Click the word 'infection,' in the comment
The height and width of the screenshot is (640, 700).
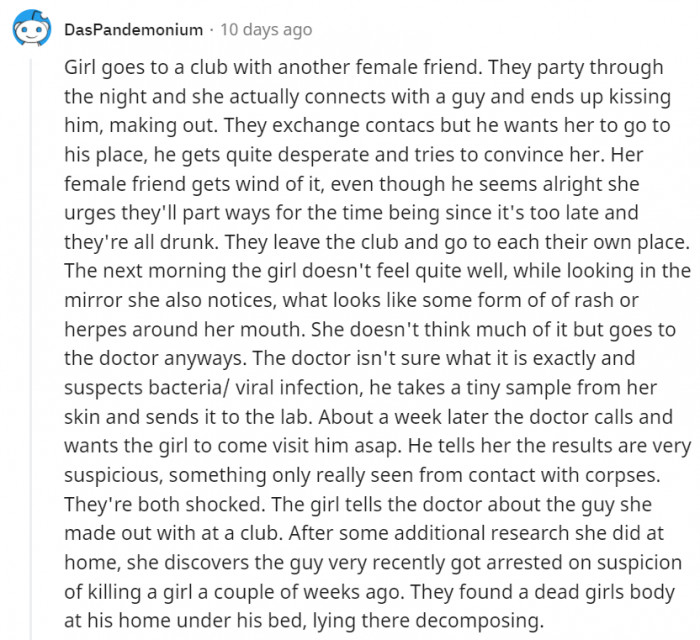(320, 388)
